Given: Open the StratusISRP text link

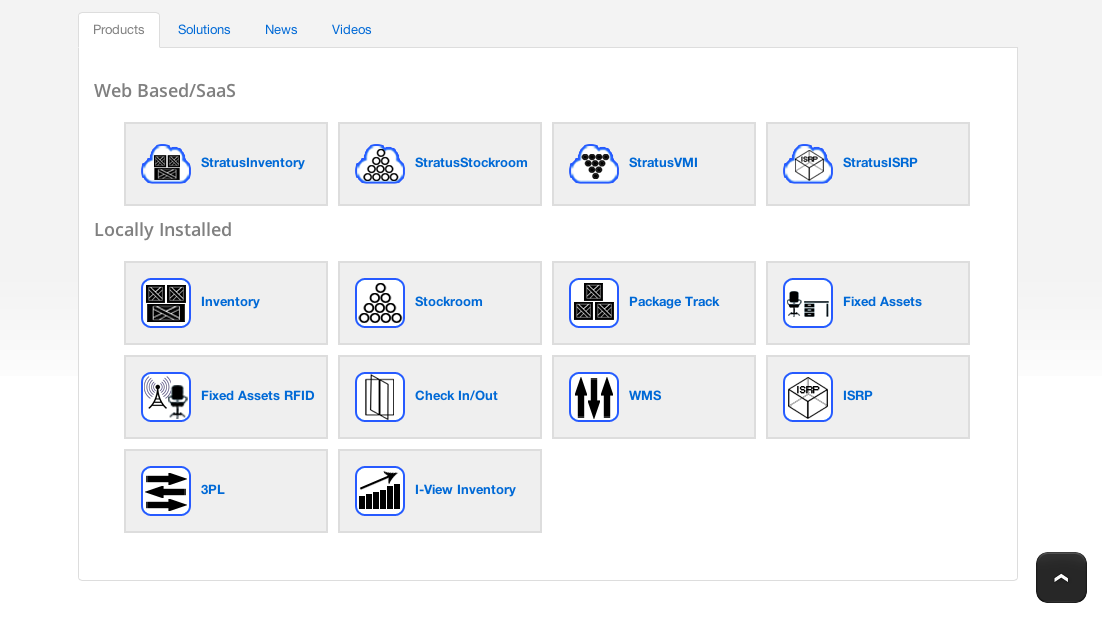Looking at the screenshot, I should [x=880, y=162].
